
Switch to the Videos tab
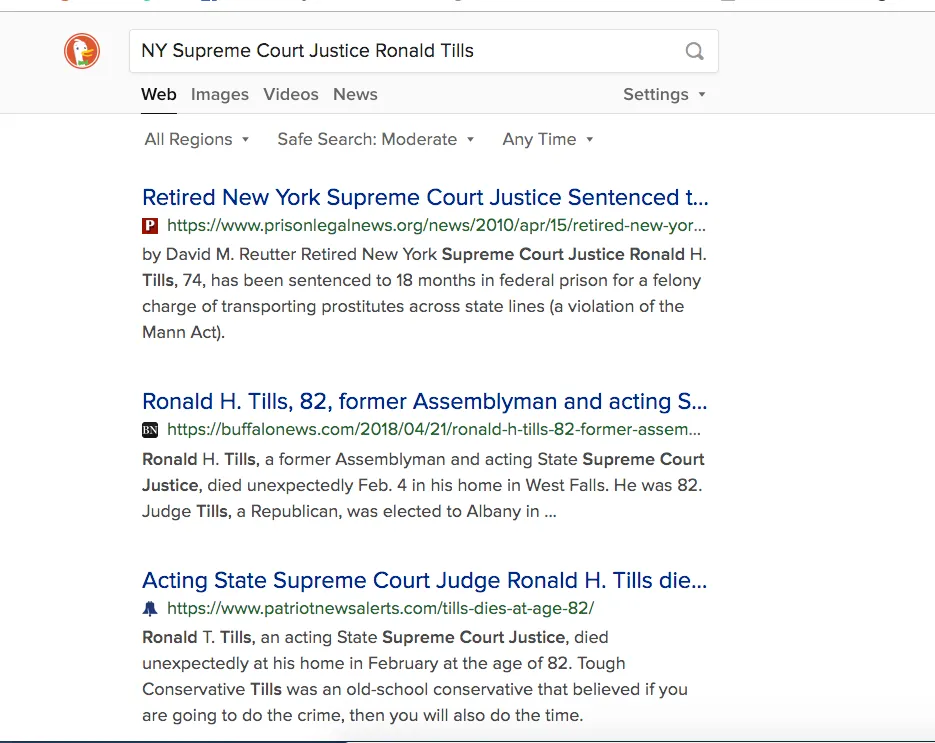[x=291, y=94]
